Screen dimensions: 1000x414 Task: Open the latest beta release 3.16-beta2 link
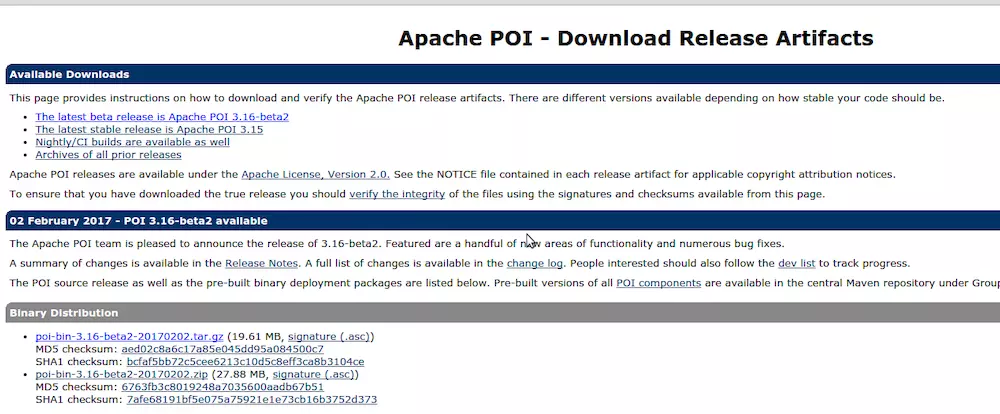tap(162, 117)
